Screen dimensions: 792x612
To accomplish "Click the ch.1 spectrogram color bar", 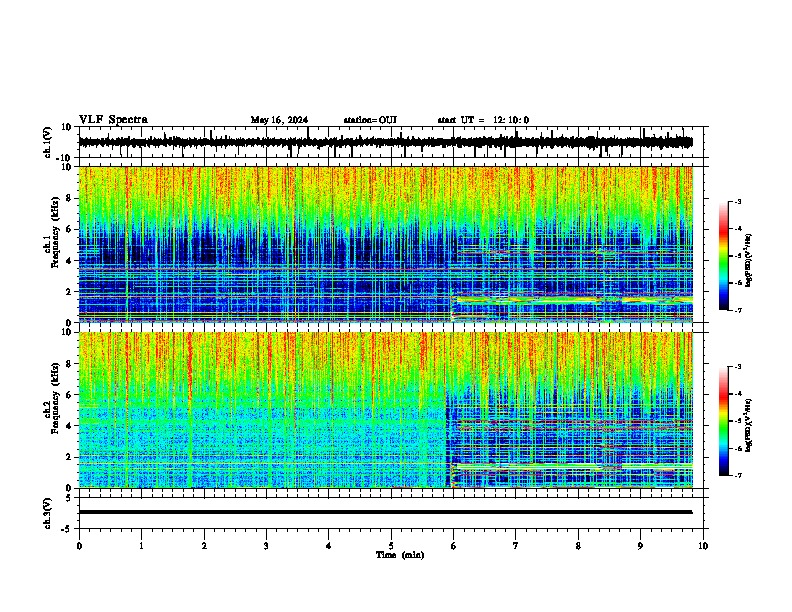I will click(x=723, y=256).
